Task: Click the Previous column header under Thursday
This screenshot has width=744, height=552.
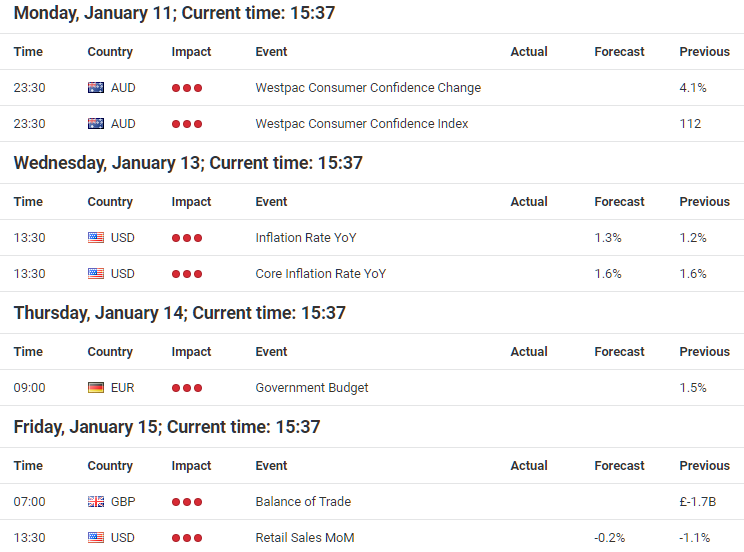Action: click(x=705, y=352)
